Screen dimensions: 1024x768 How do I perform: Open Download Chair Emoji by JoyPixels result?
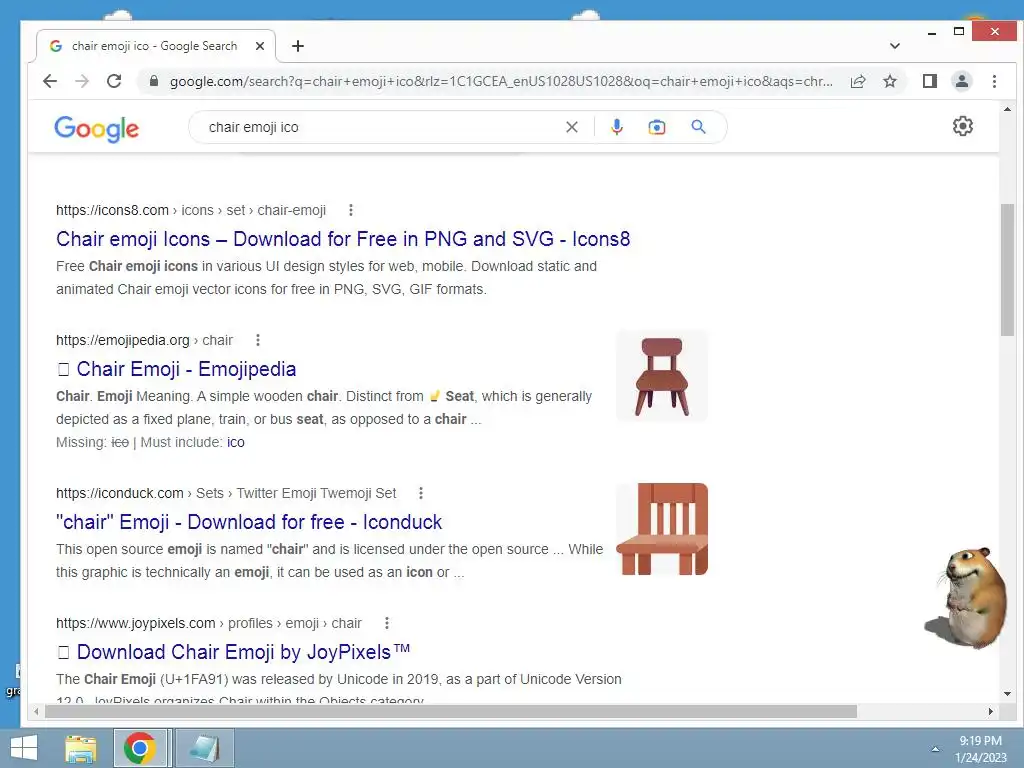(x=233, y=652)
